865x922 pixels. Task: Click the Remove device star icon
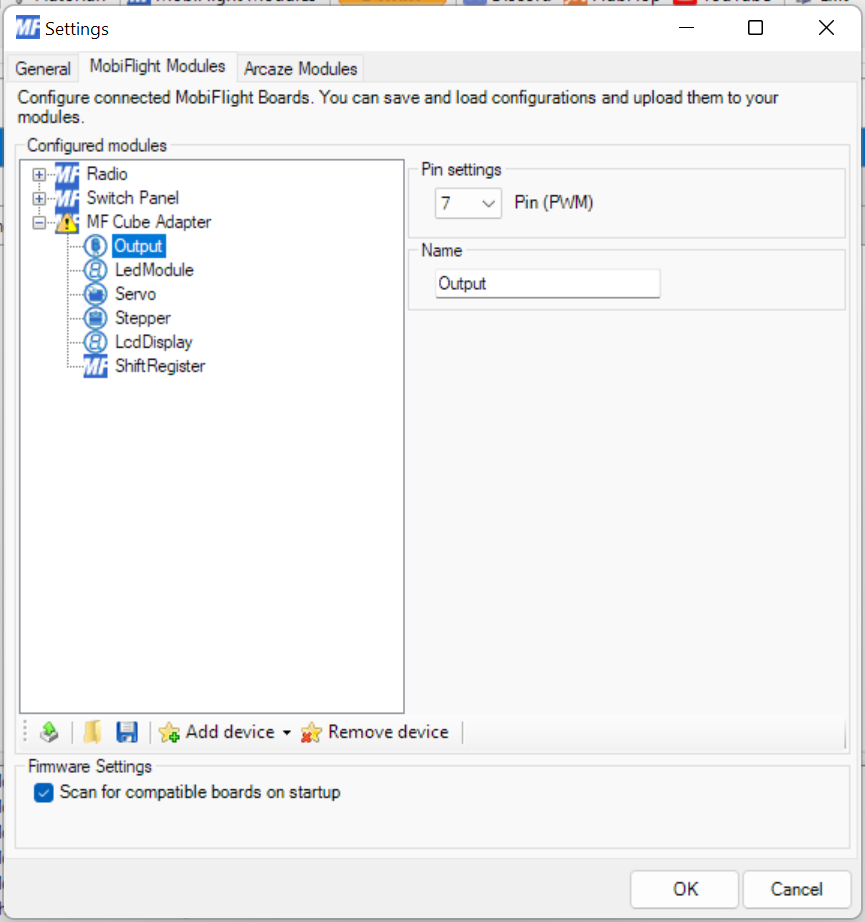point(311,733)
